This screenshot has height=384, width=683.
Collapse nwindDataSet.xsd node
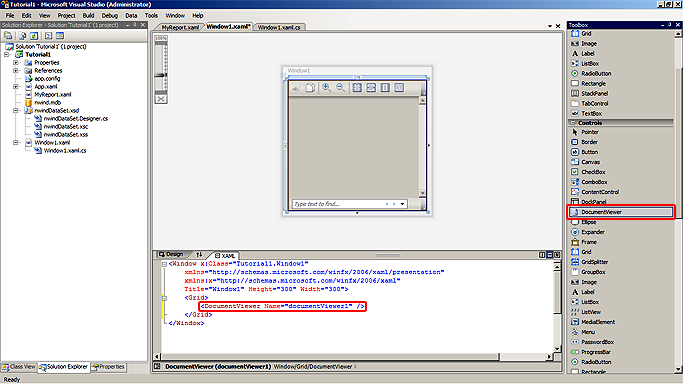coord(16,111)
